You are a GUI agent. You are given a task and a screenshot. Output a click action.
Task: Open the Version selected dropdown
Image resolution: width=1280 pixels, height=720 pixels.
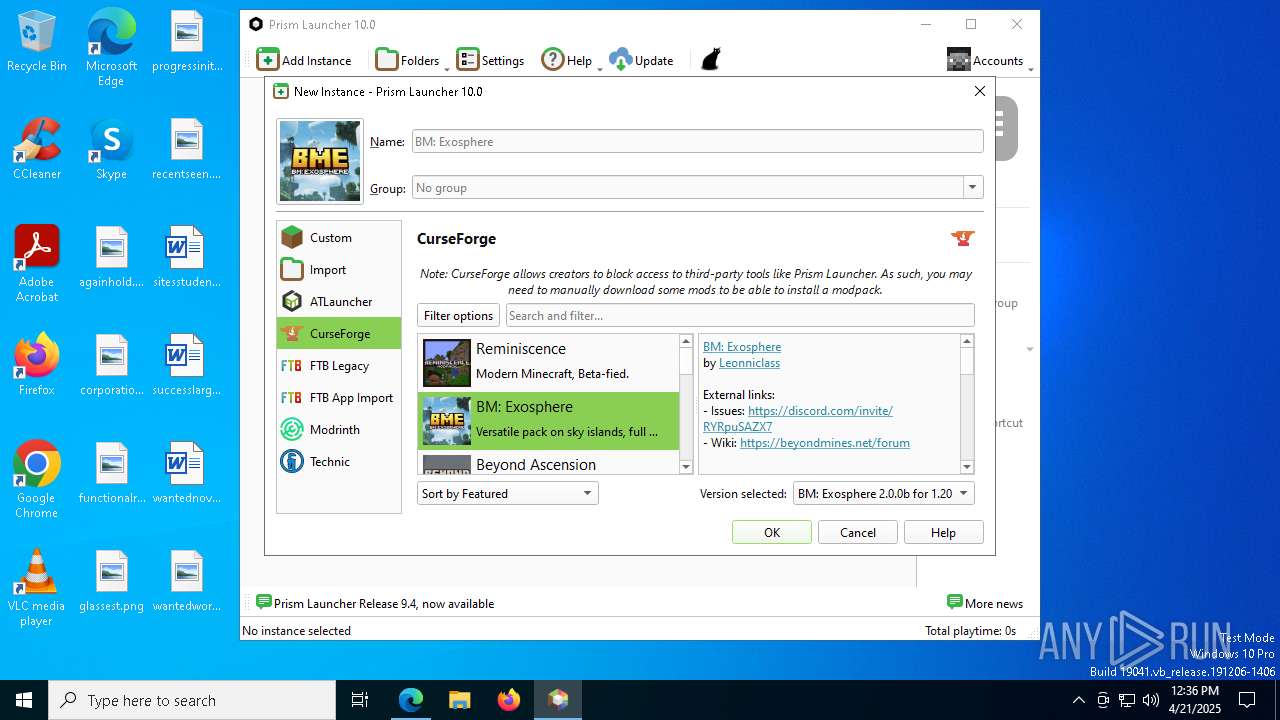[x=883, y=493]
